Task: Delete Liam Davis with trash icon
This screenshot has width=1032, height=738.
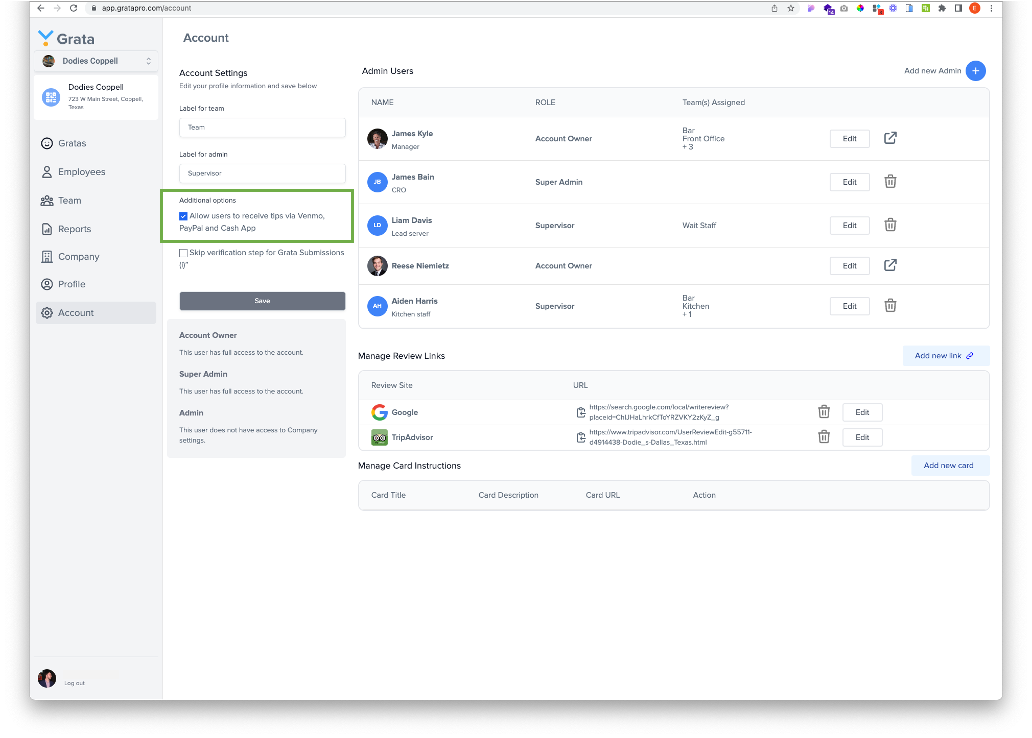Action: coord(890,225)
